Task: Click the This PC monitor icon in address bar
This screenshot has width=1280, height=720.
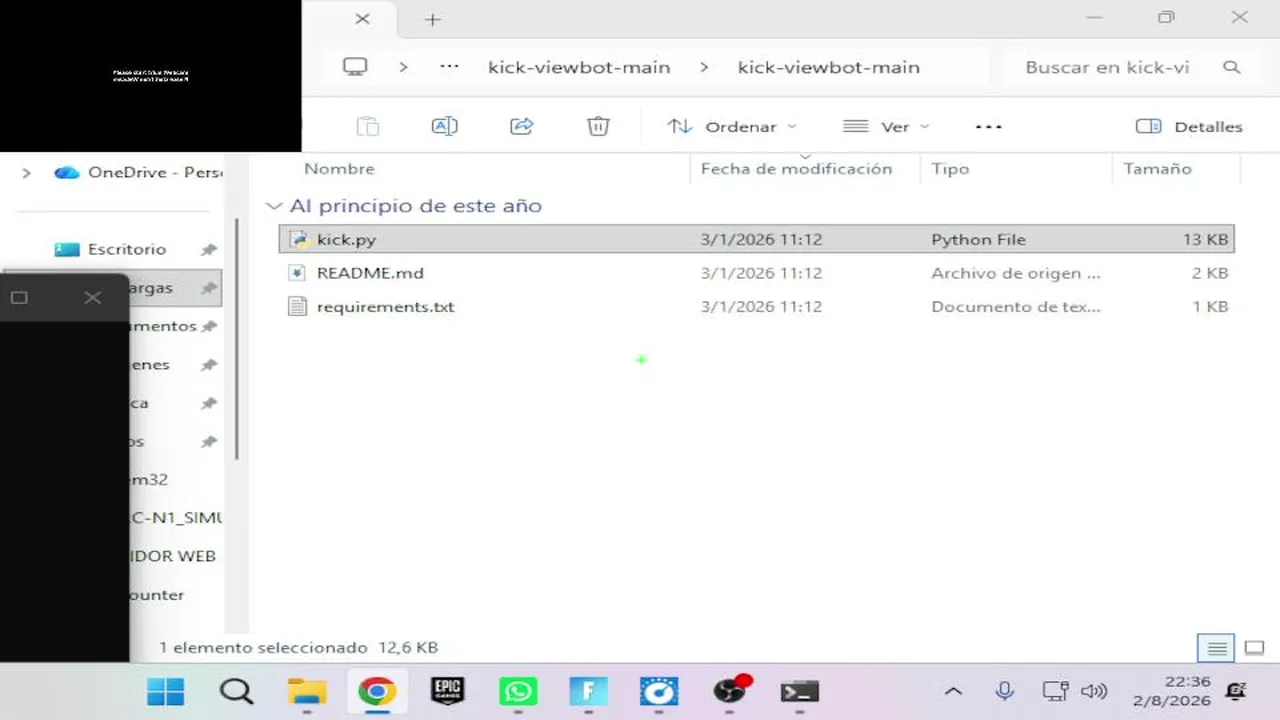Action: point(355,67)
